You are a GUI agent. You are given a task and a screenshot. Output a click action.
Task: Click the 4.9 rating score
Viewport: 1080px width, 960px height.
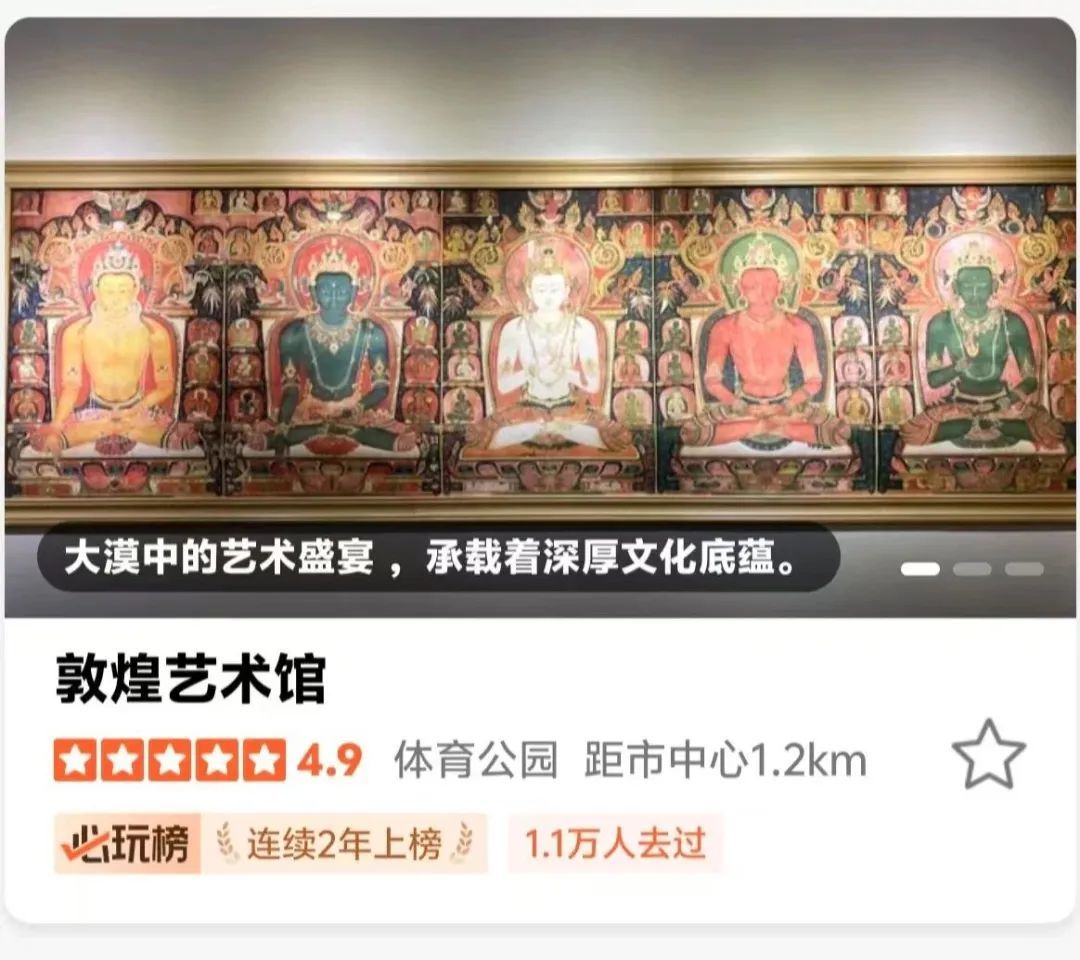point(330,760)
